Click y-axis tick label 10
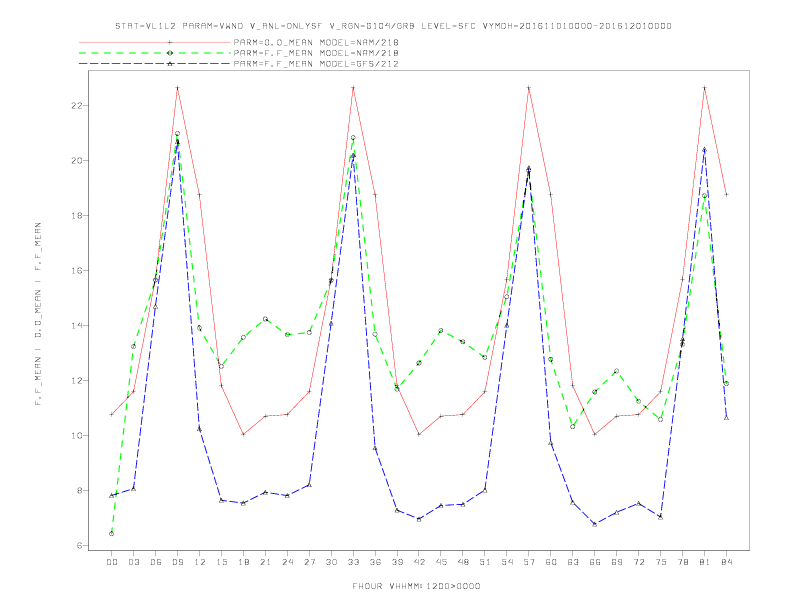 tap(77, 436)
